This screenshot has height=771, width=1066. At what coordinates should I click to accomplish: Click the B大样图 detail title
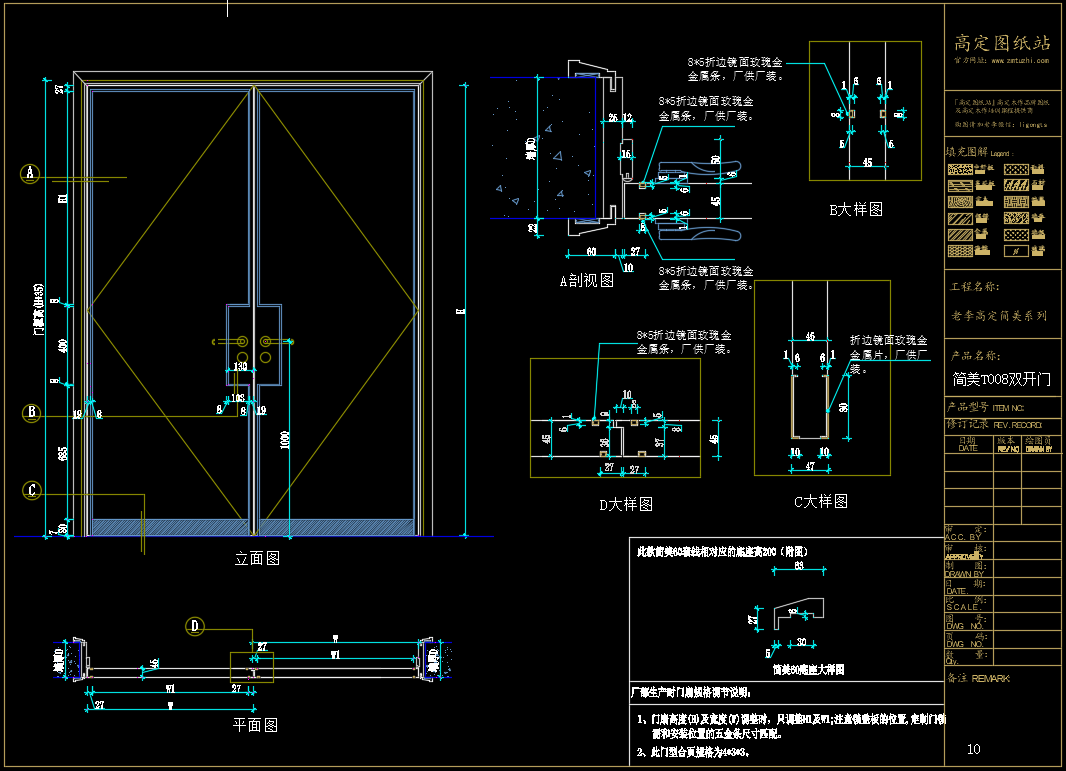click(x=856, y=210)
